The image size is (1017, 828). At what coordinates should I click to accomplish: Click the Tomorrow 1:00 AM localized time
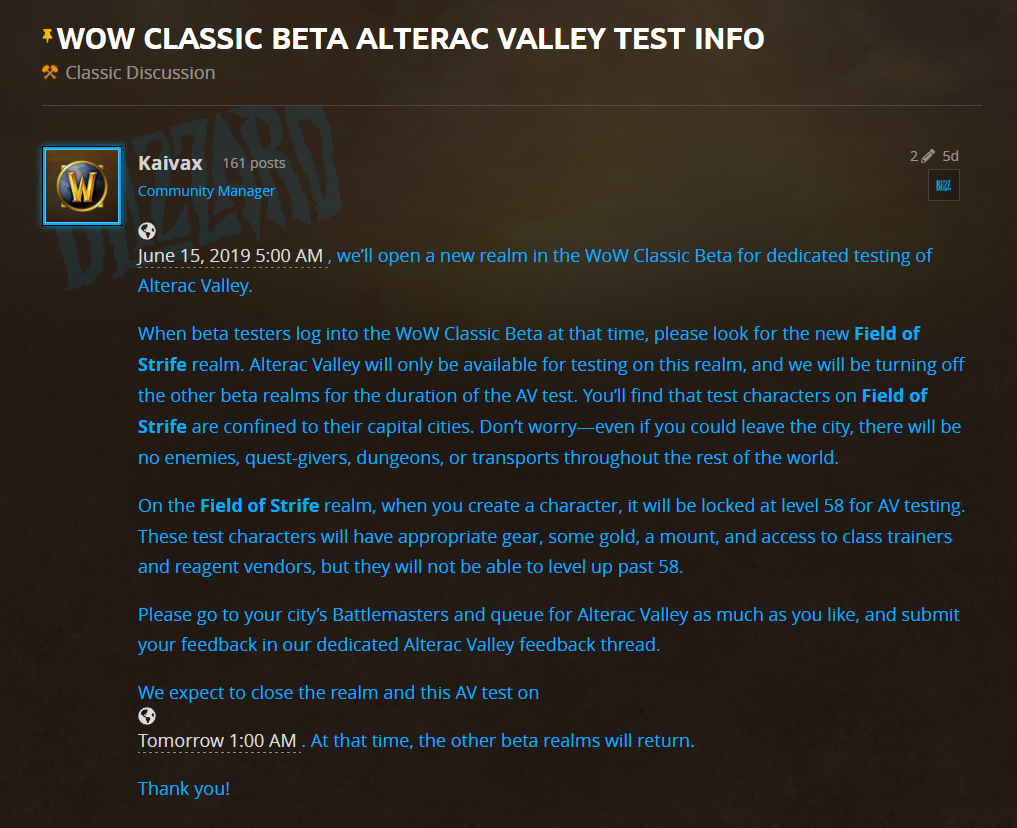click(217, 740)
